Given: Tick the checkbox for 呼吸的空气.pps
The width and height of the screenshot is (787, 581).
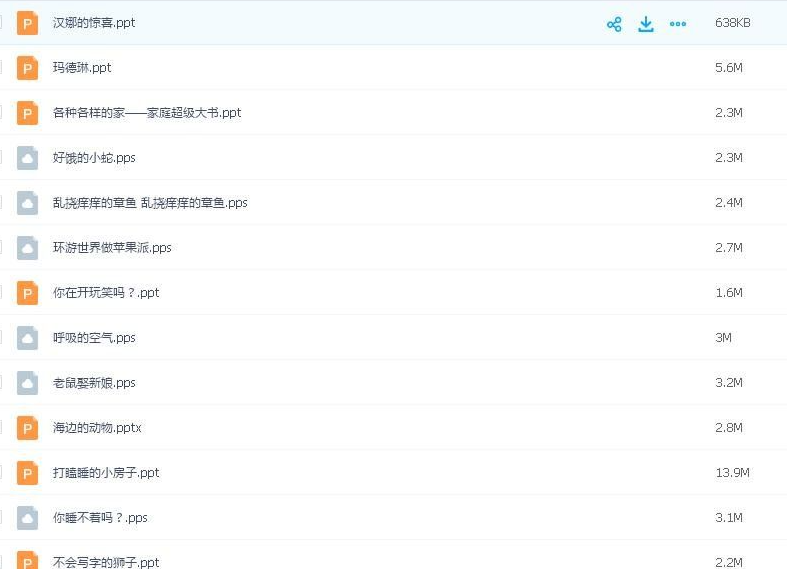Looking at the screenshot, I should coord(1,338).
